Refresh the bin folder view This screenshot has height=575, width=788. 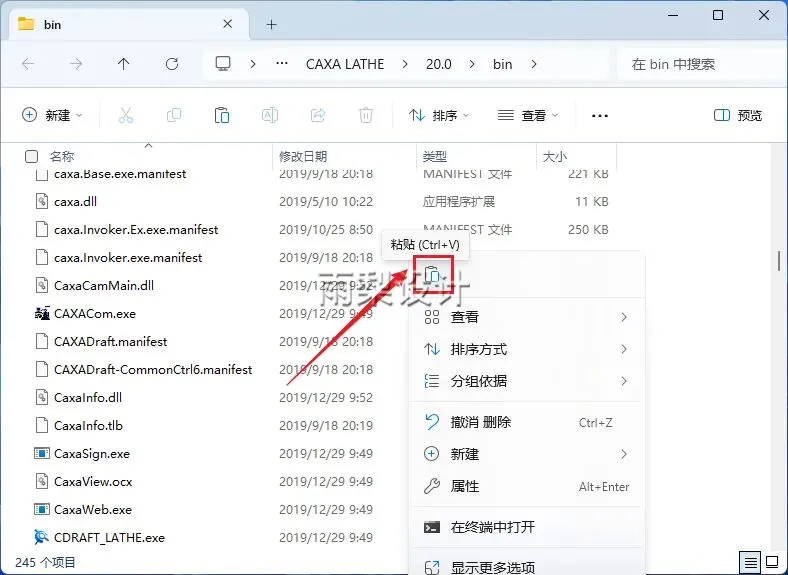coord(172,64)
